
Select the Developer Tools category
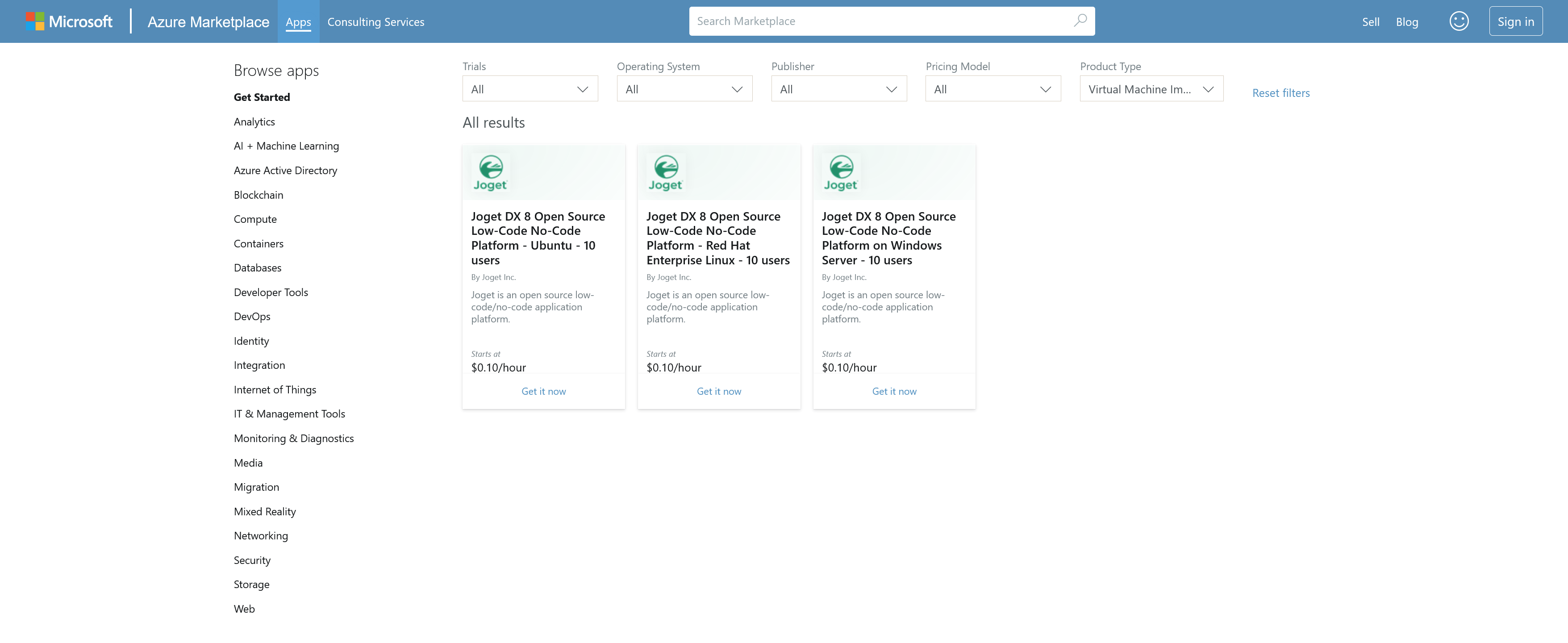pyautogui.click(x=271, y=292)
